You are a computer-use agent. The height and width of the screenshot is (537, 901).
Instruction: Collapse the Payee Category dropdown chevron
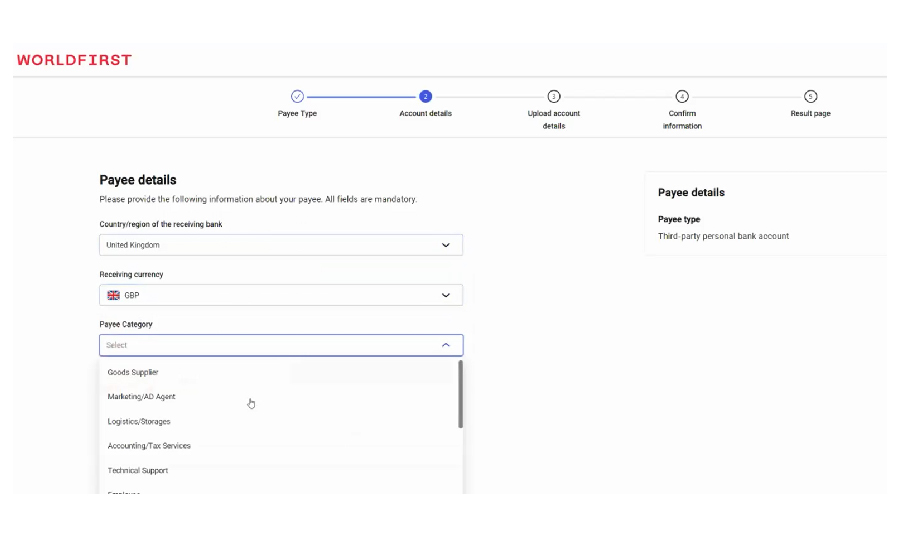coord(446,345)
